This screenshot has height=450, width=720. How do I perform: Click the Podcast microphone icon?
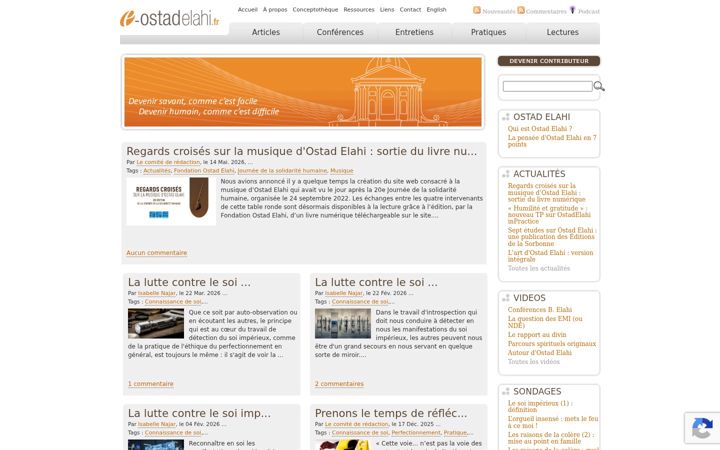pyautogui.click(x=572, y=10)
